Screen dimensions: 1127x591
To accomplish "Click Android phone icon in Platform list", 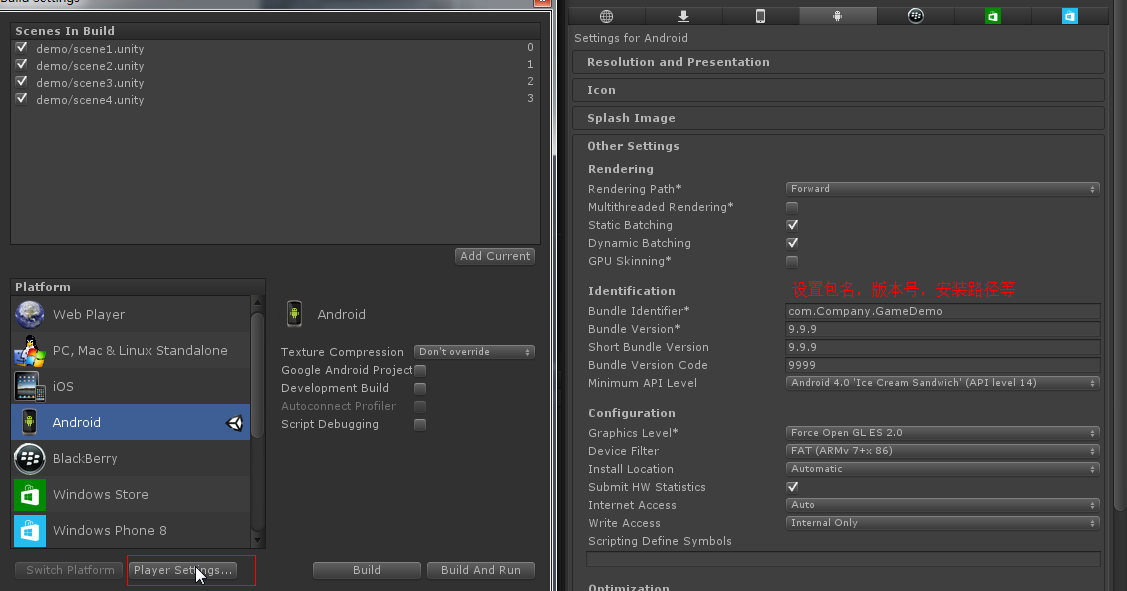I will (x=29, y=422).
